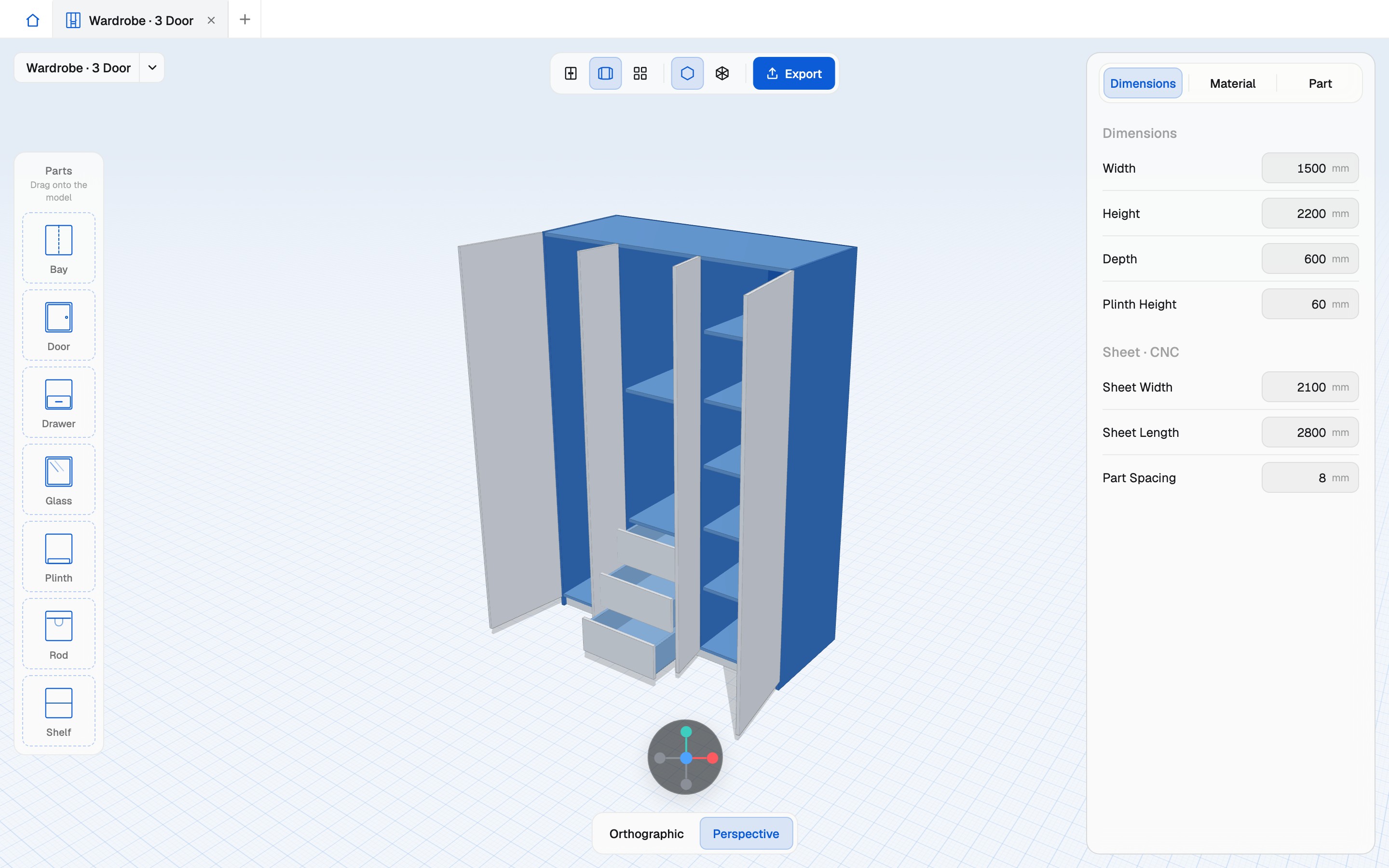Click the teal Y-axis dot on gizmo

(x=686, y=732)
